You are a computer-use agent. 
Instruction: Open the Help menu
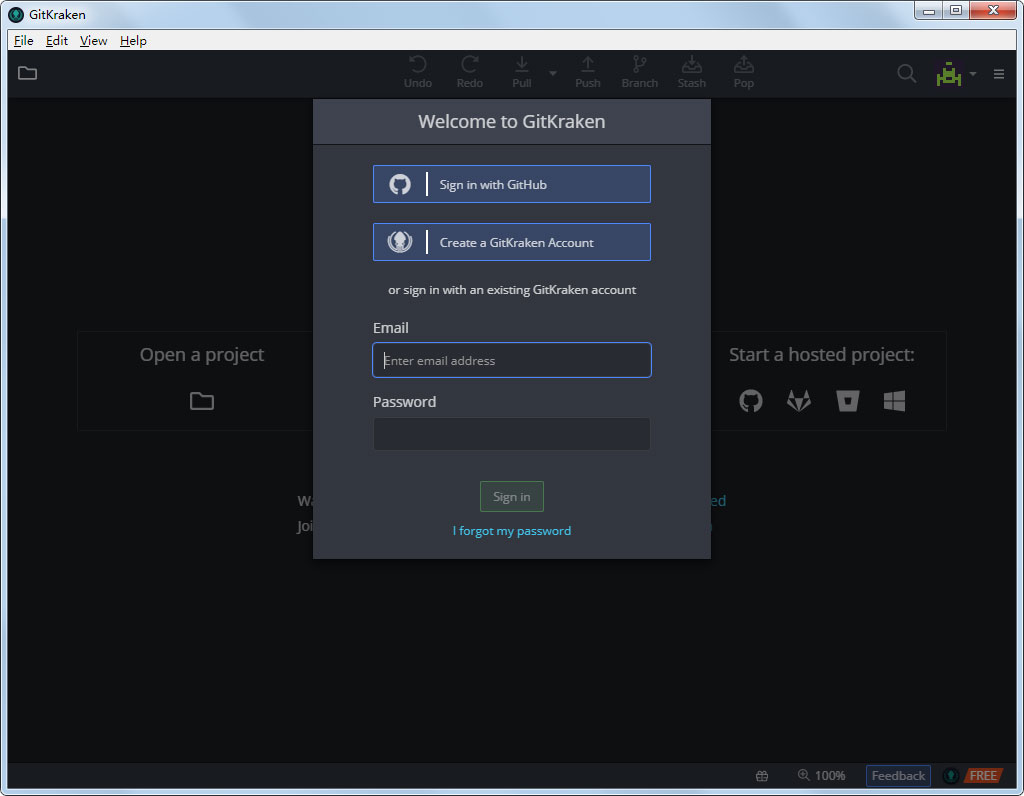[133, 40]
